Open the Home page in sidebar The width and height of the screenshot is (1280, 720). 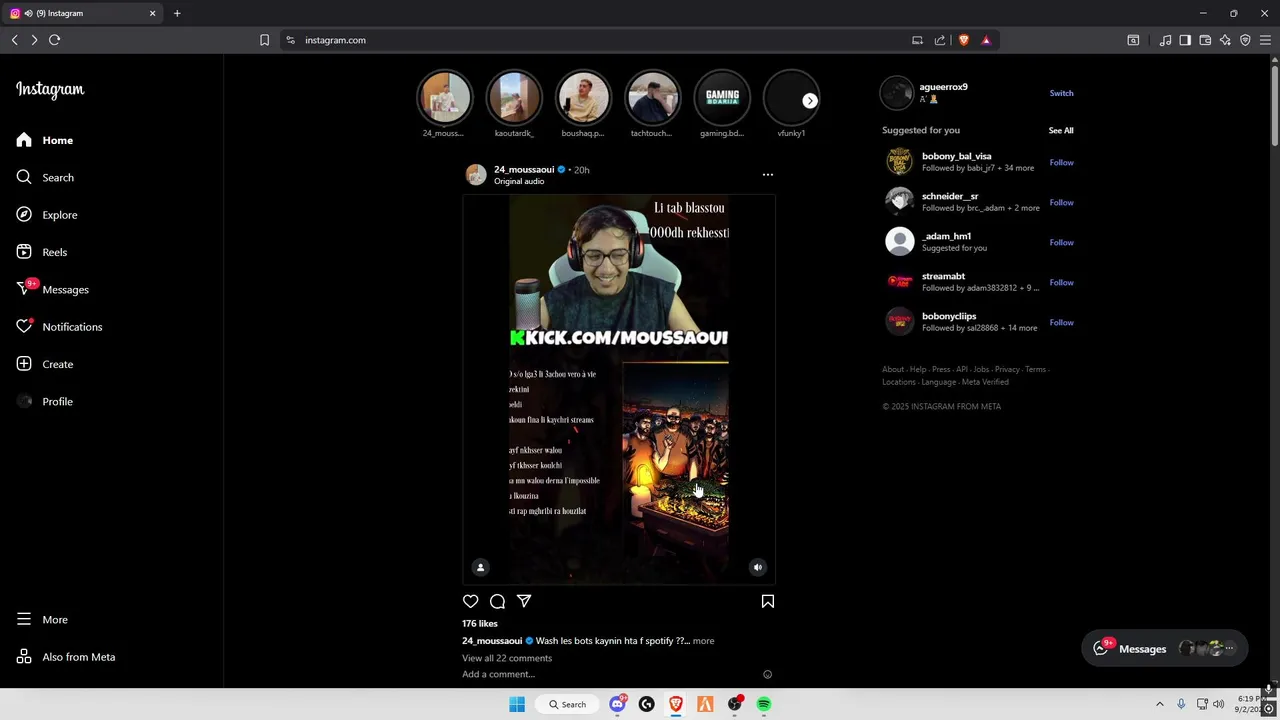pyautogui.click(x=45, y=140)
